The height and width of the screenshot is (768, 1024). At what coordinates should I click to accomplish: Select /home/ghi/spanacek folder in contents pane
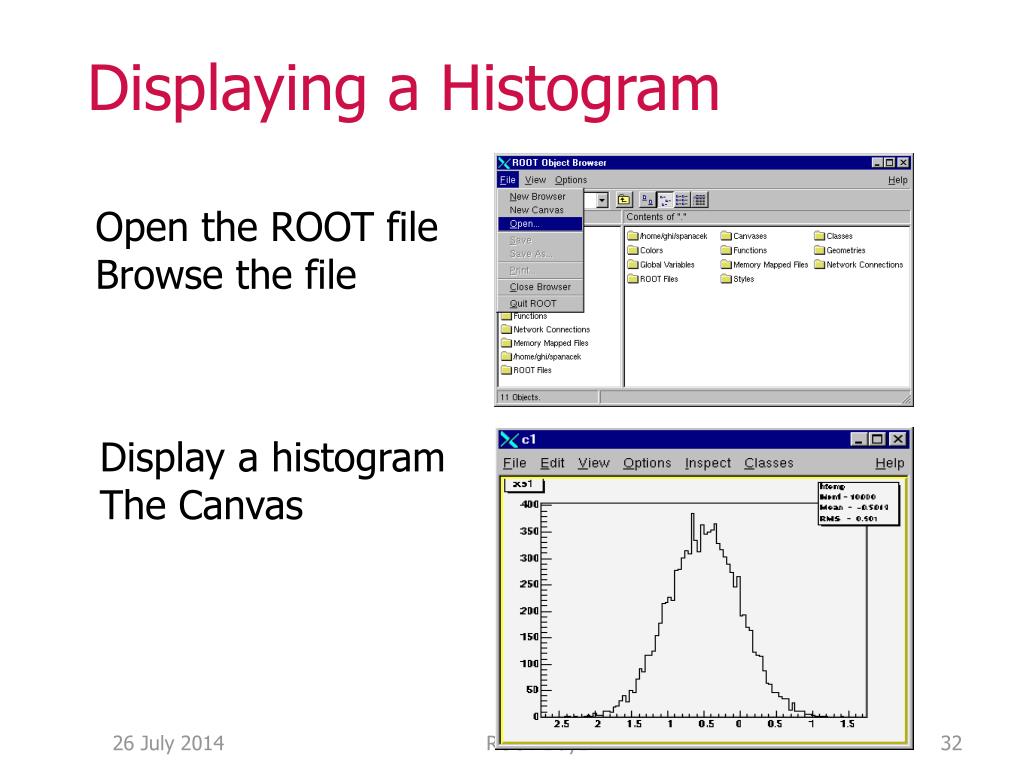tap(667, 236)
